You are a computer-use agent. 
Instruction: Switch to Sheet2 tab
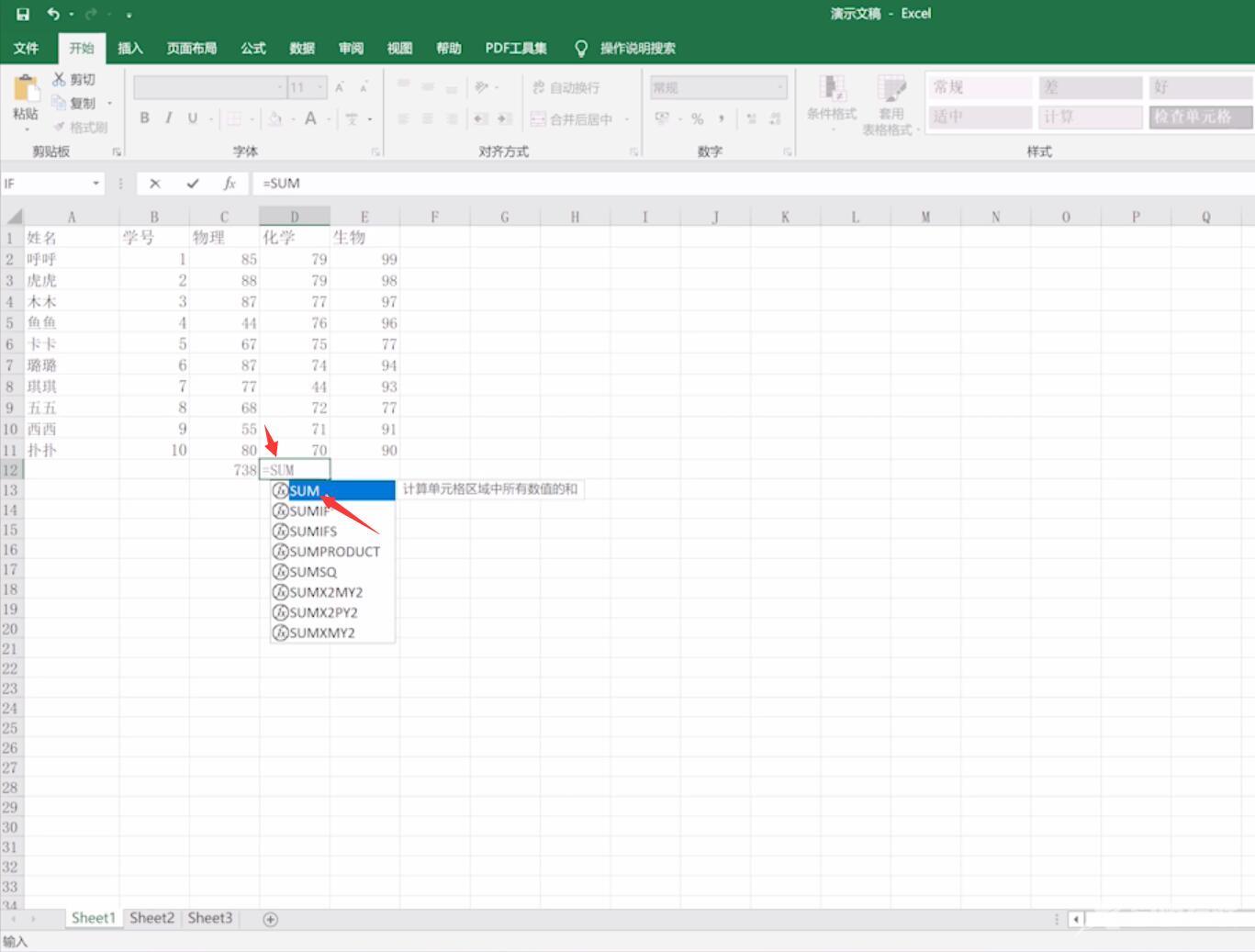(151, 918)
